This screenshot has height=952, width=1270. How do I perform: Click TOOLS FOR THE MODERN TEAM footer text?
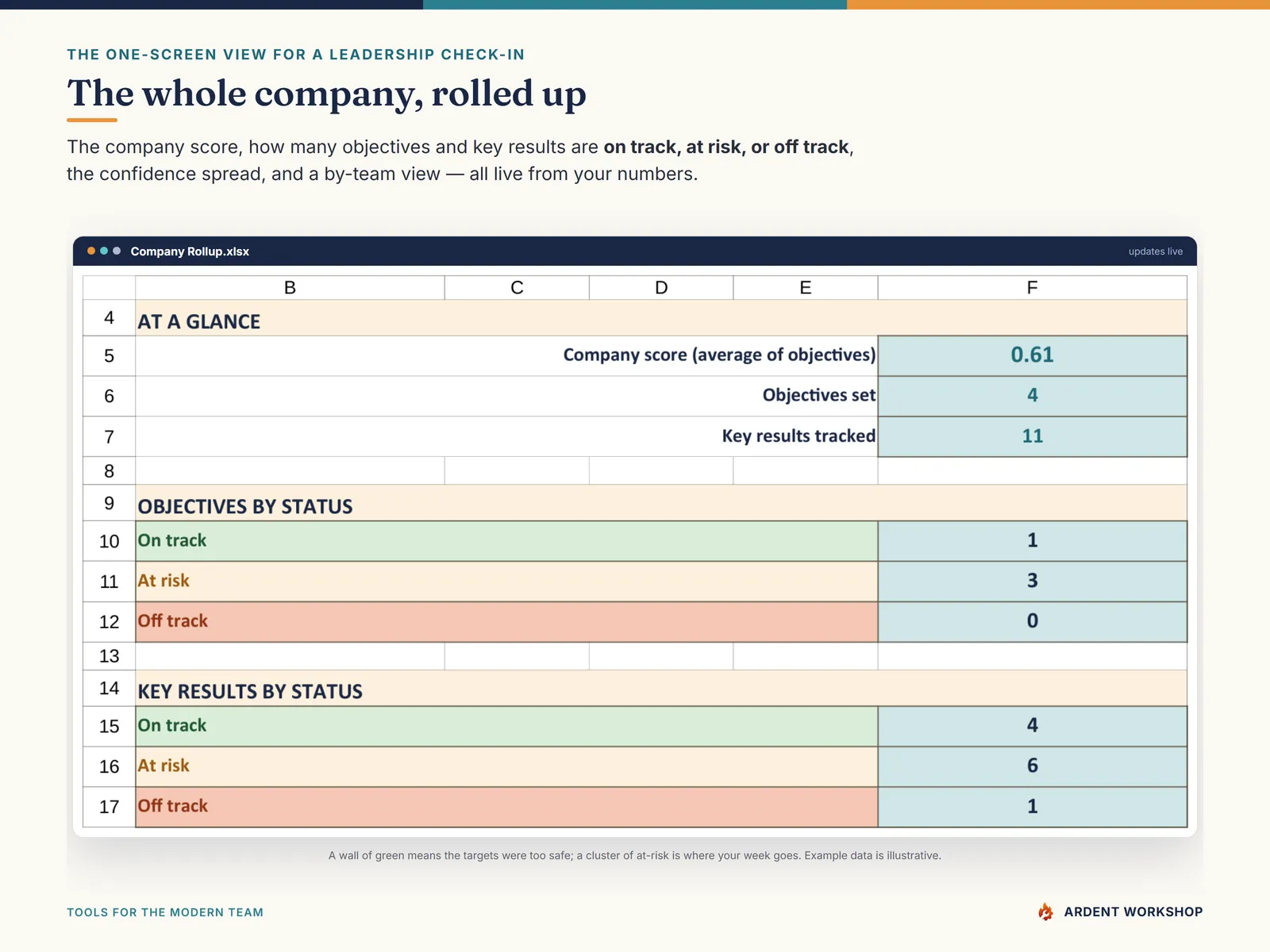click(165, 912)
